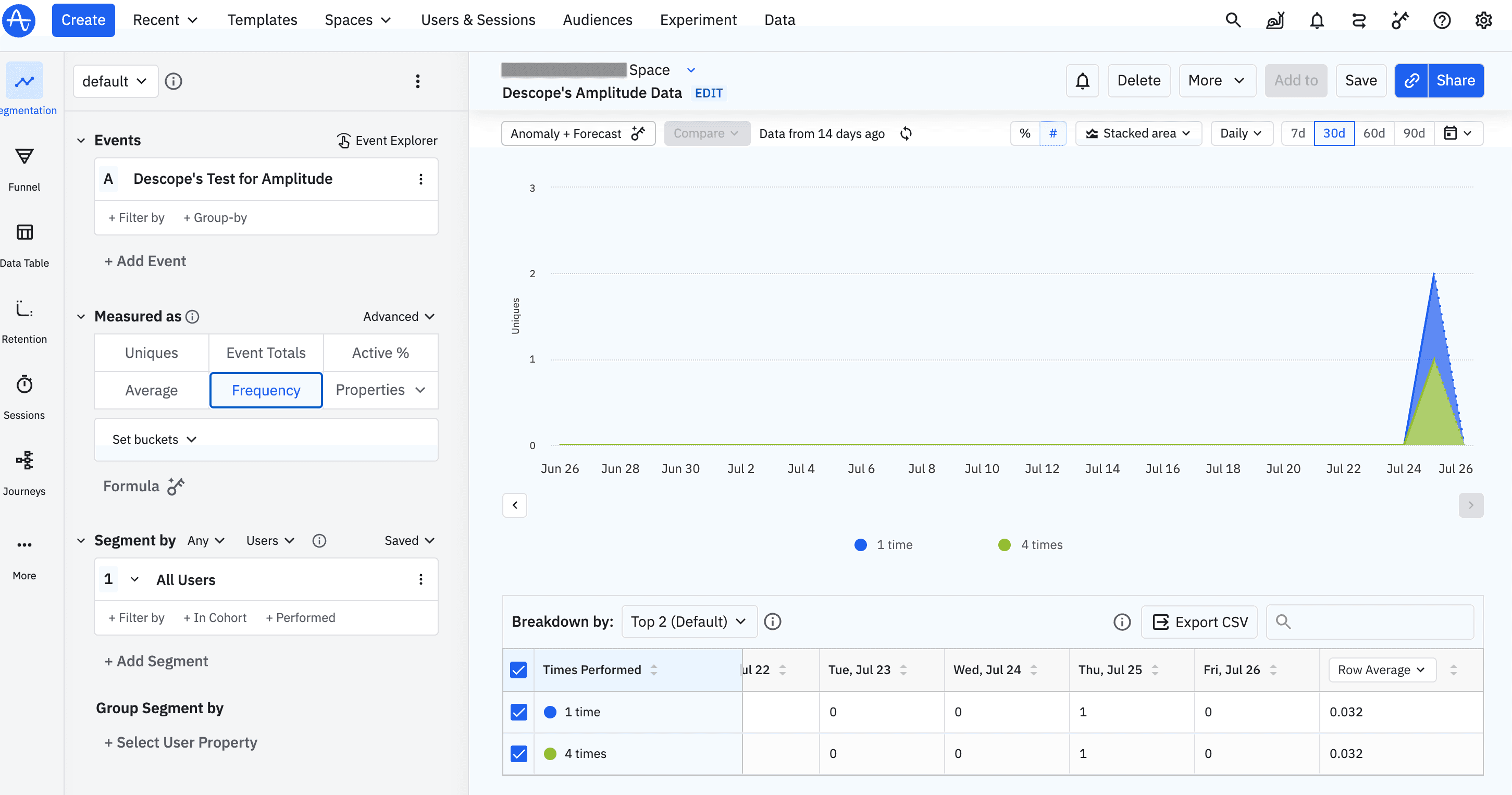The height and width of the screenshot is (795, 1512).
Task: Click the Export CSV button
Action: point(1199,622)
